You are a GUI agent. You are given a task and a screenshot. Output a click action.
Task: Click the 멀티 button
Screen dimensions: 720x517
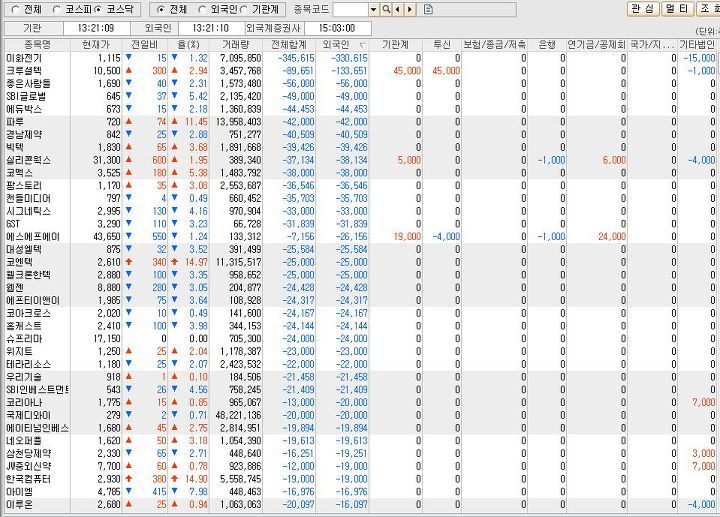pyautogui.click(x=678, y=9)
